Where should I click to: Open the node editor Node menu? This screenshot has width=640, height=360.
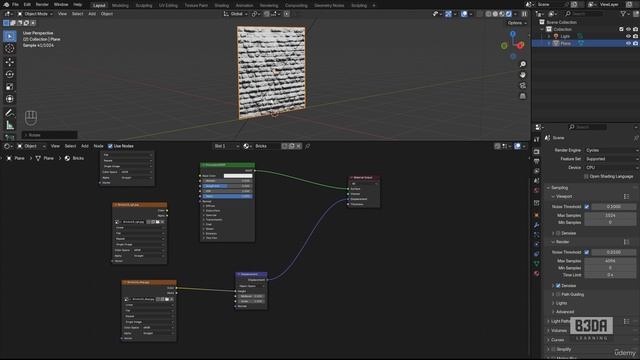click(98, 146)
